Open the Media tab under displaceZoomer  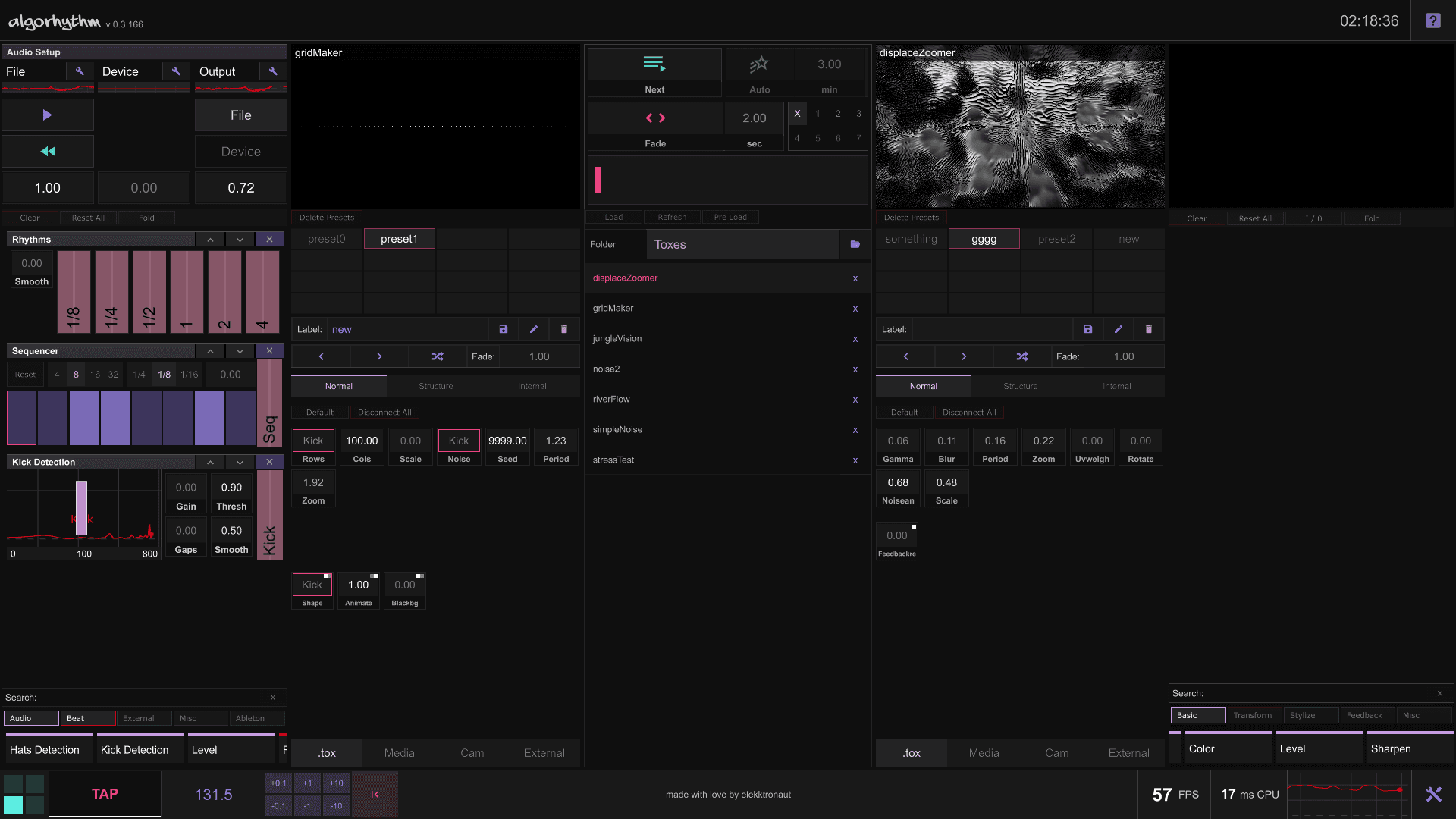pos(984,753)
